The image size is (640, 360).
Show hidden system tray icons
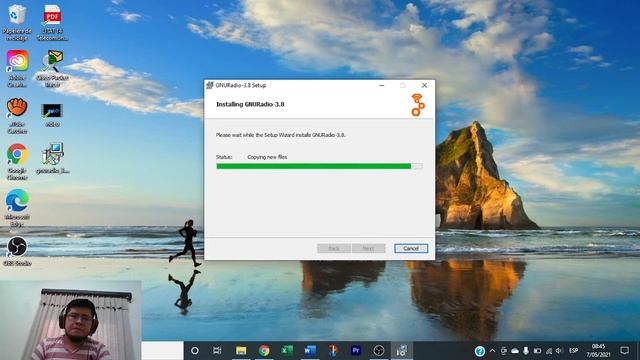pyautogui.click(x=493, y=351)
